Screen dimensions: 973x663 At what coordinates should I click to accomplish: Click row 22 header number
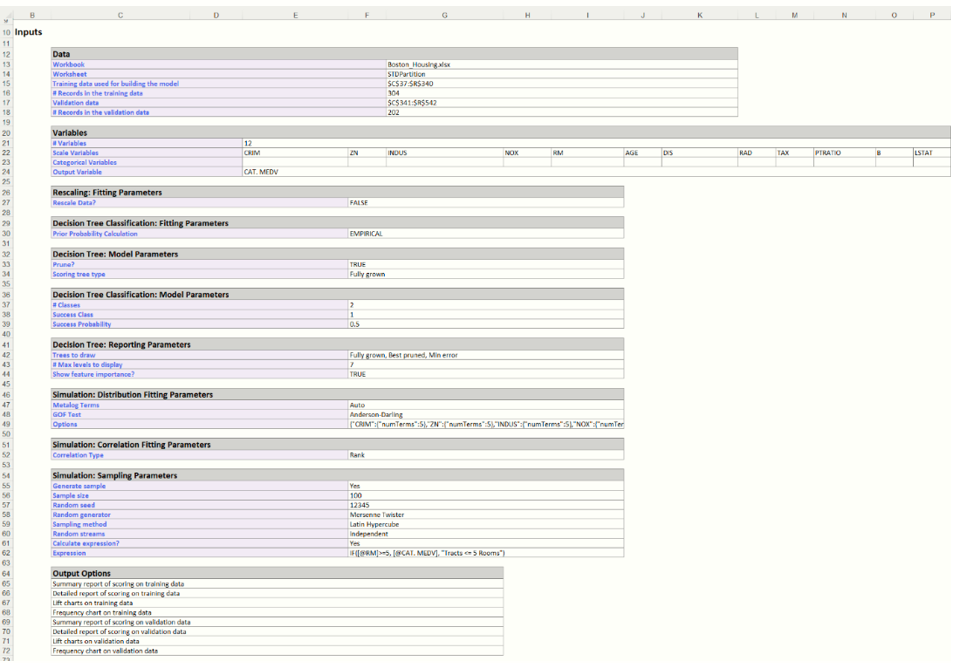[6, 152]
